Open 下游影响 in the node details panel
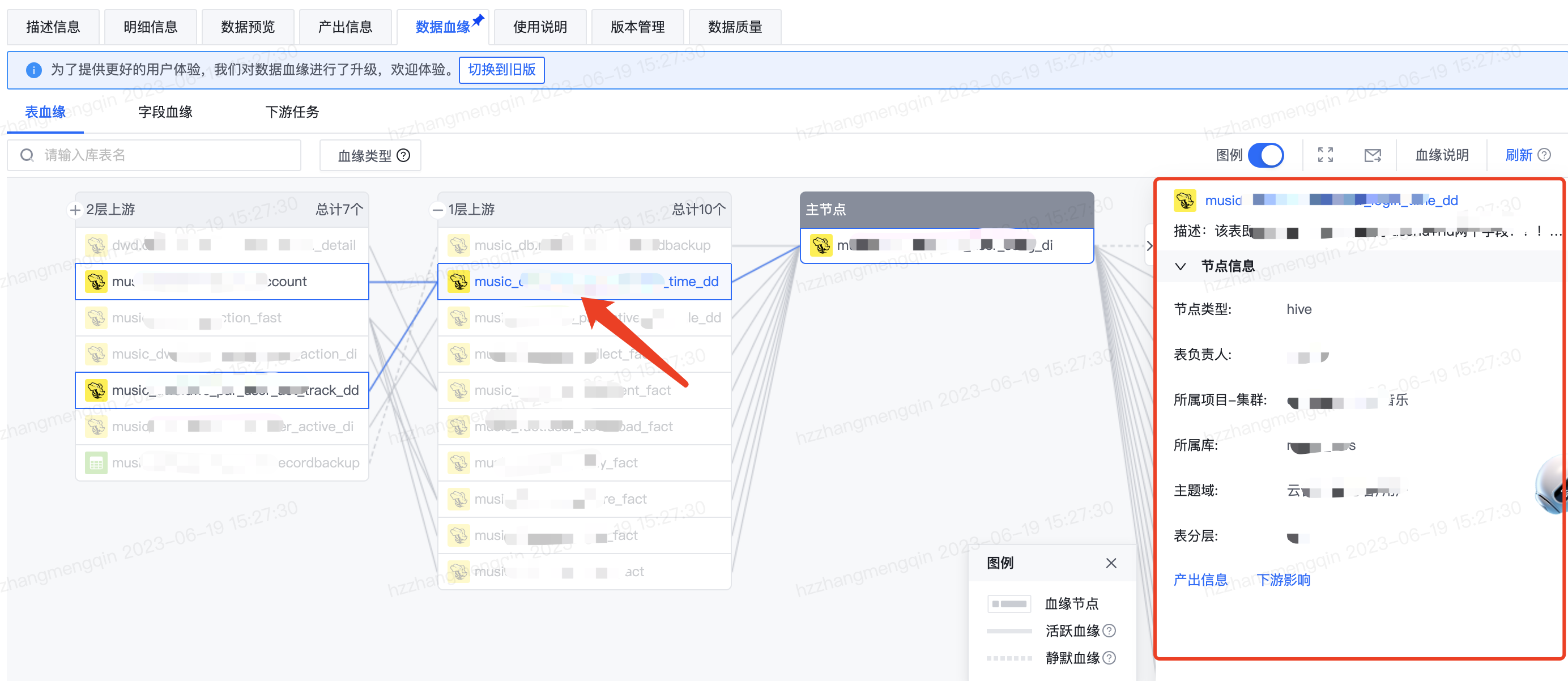The width and height of the screenshot is (1568, 681). tap(1284, 580)
